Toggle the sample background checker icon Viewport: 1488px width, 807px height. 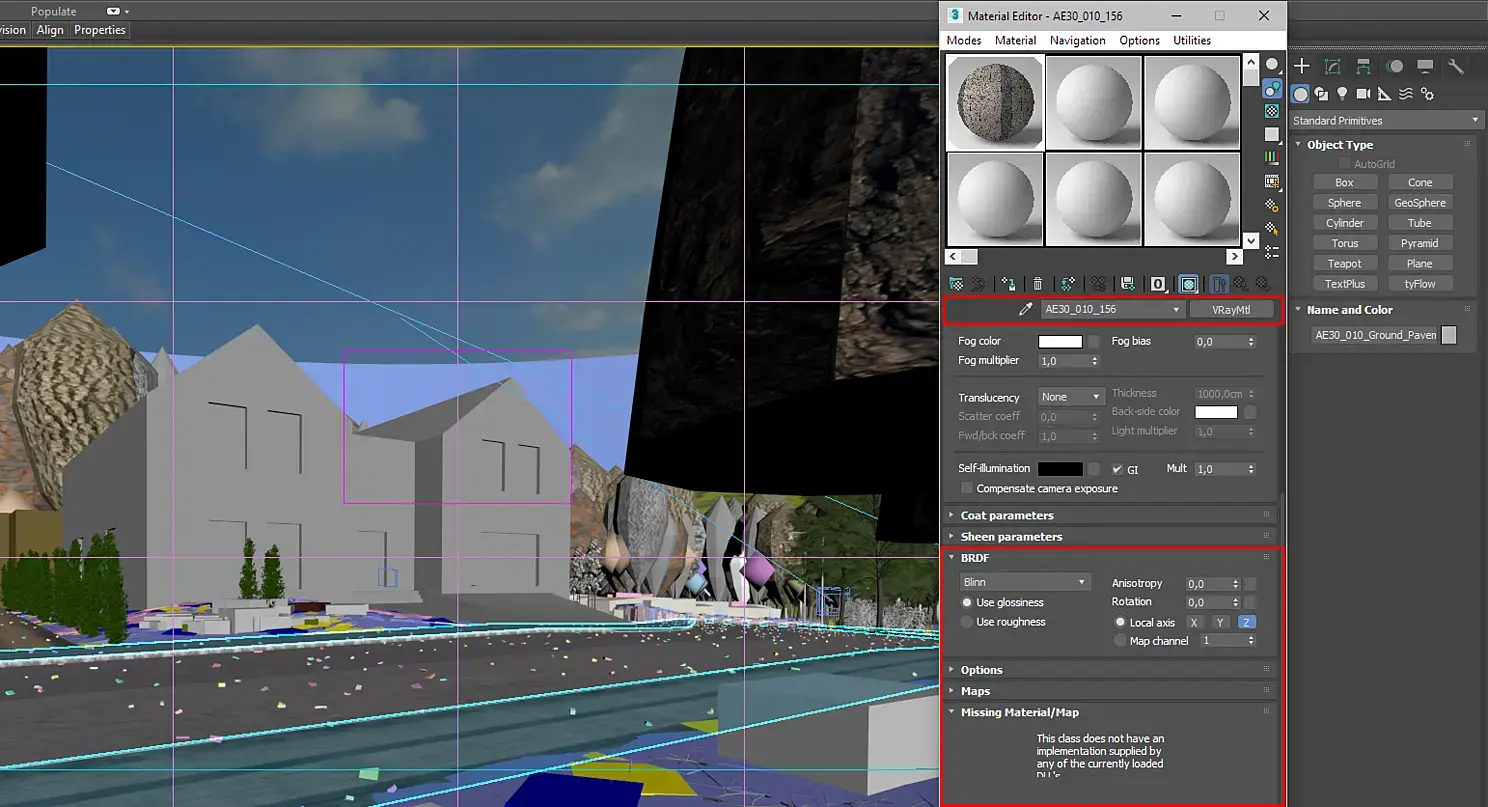(1272, 110)
